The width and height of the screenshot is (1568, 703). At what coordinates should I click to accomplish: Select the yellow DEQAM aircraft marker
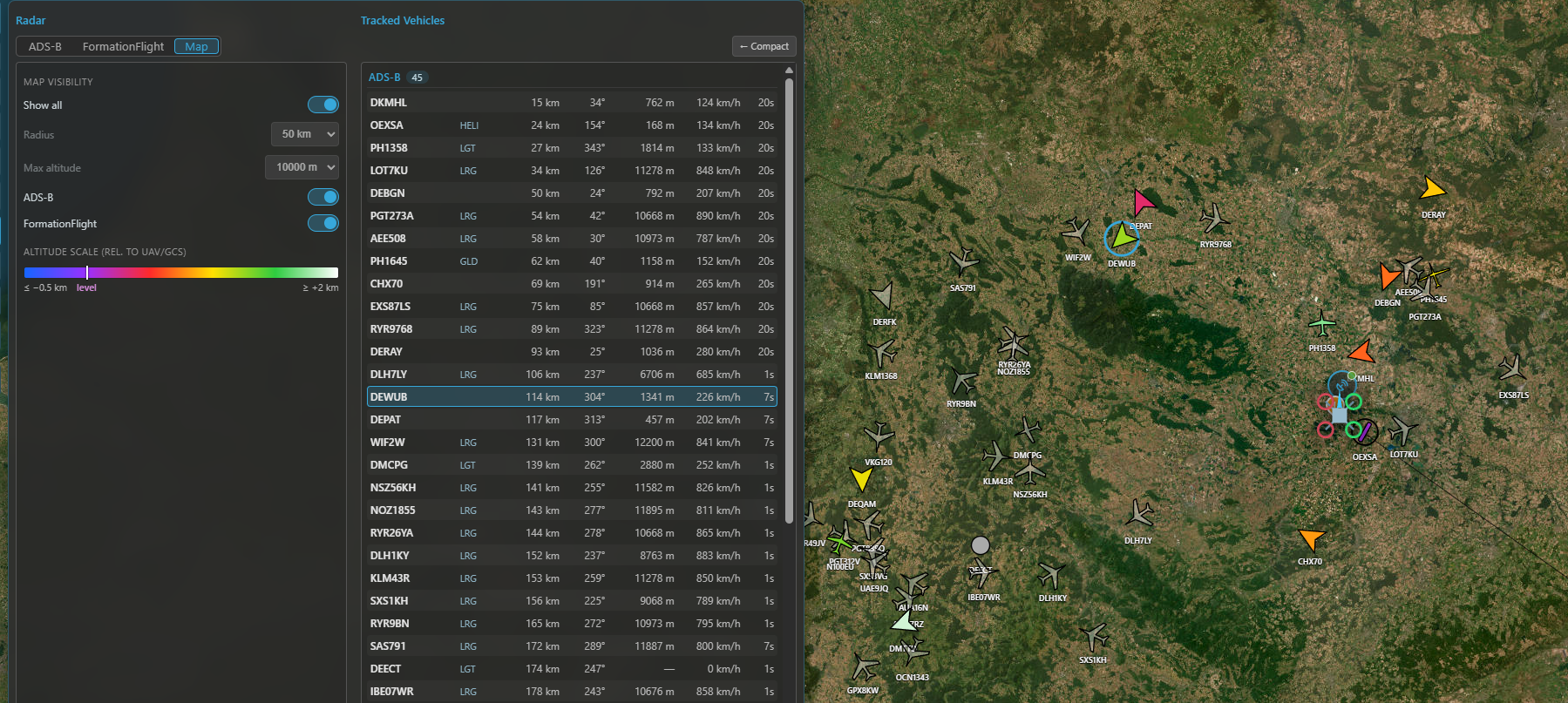(861, 478)
